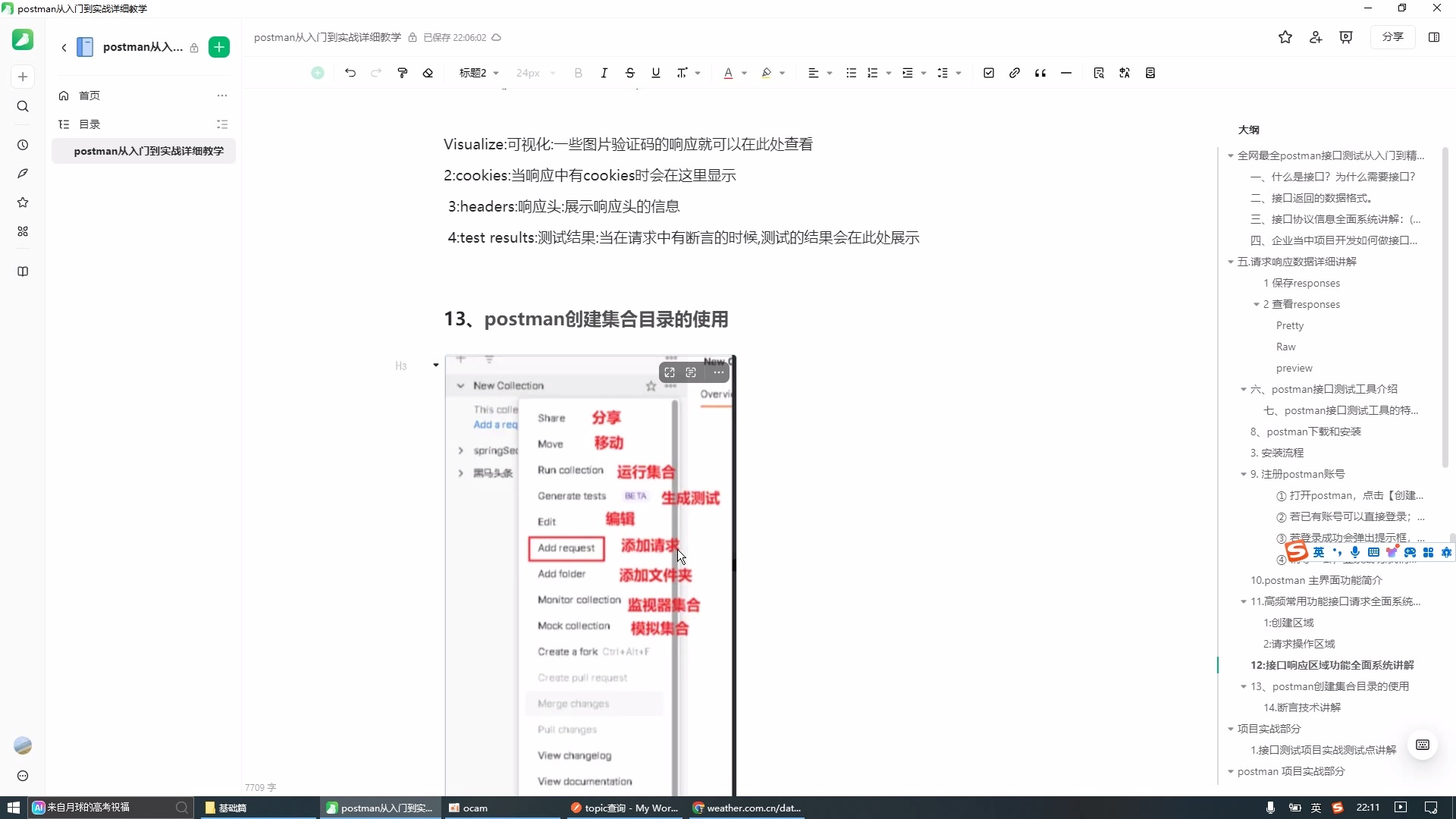The width and height of the screenshot is (1456, 819).
Task: Insert a horizontal divider
Action: tap(1066, 73)
